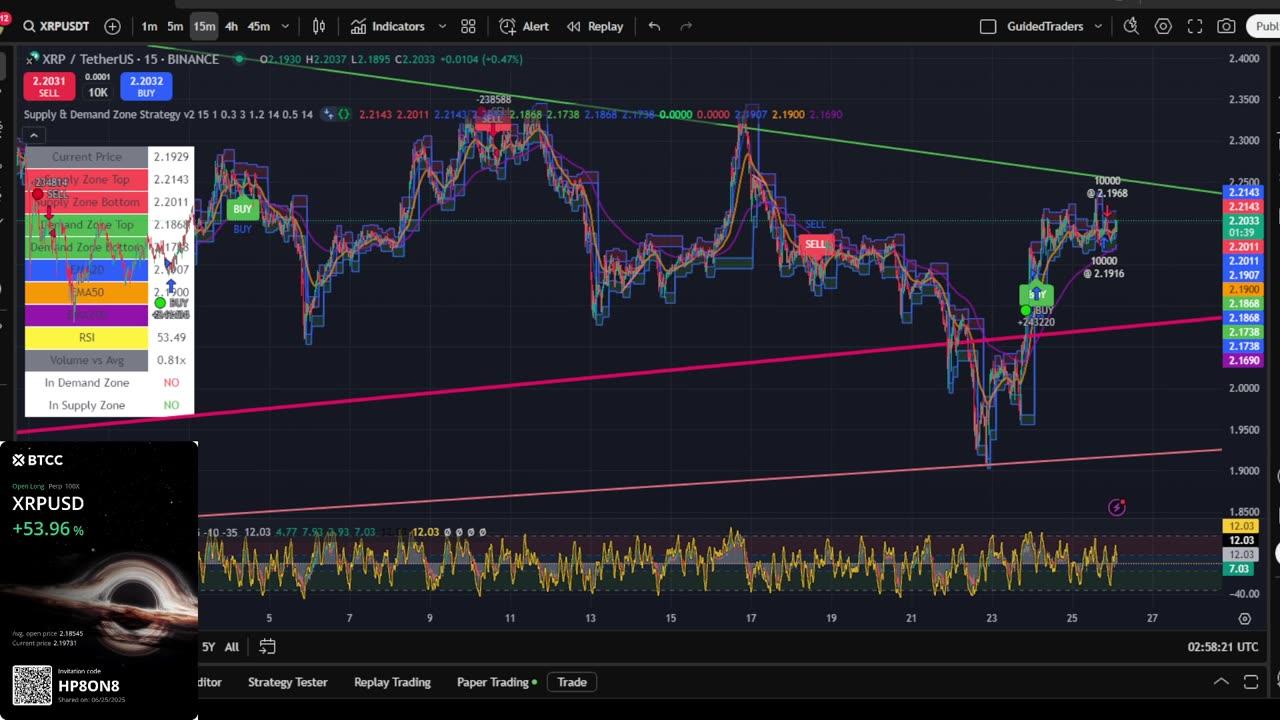Viewport: 1280px width, 720px height.
Task: Open chart settings hexagon icon
Action: point(1163,26)
